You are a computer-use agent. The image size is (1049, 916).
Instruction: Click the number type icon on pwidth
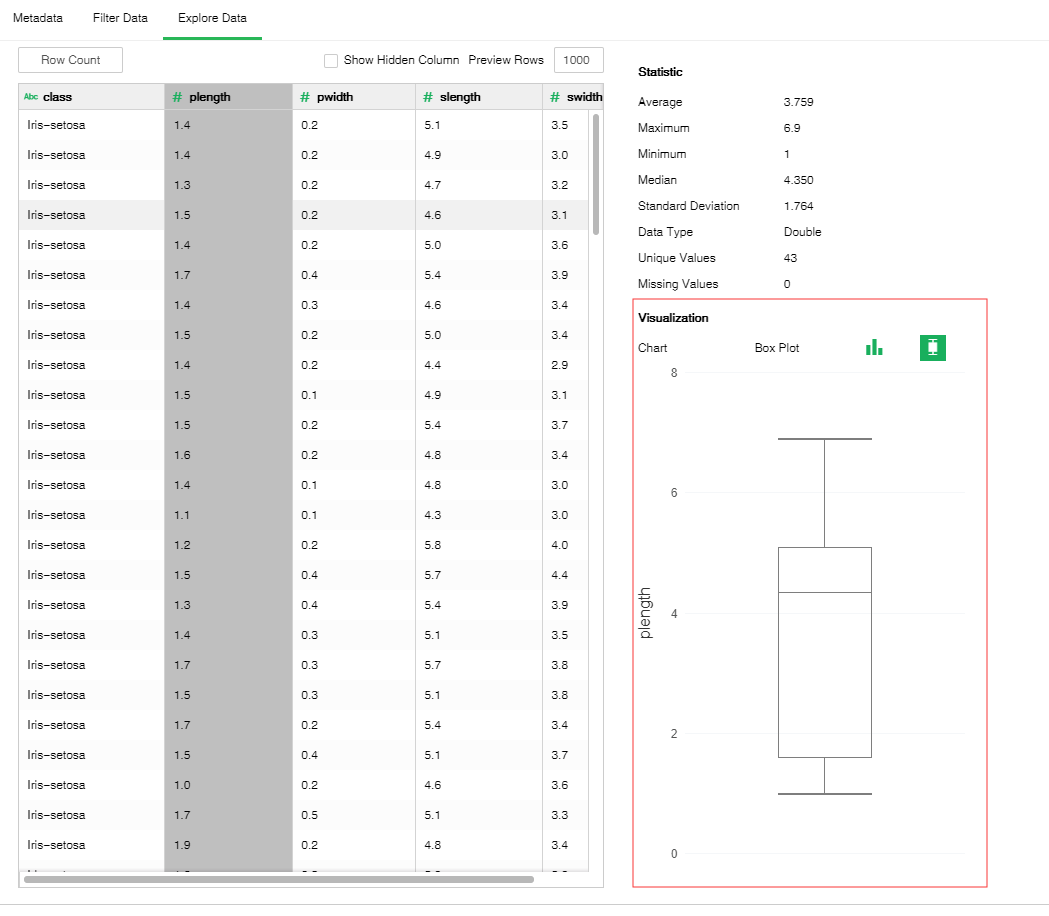pyautogui.click(x=305, y=97)
